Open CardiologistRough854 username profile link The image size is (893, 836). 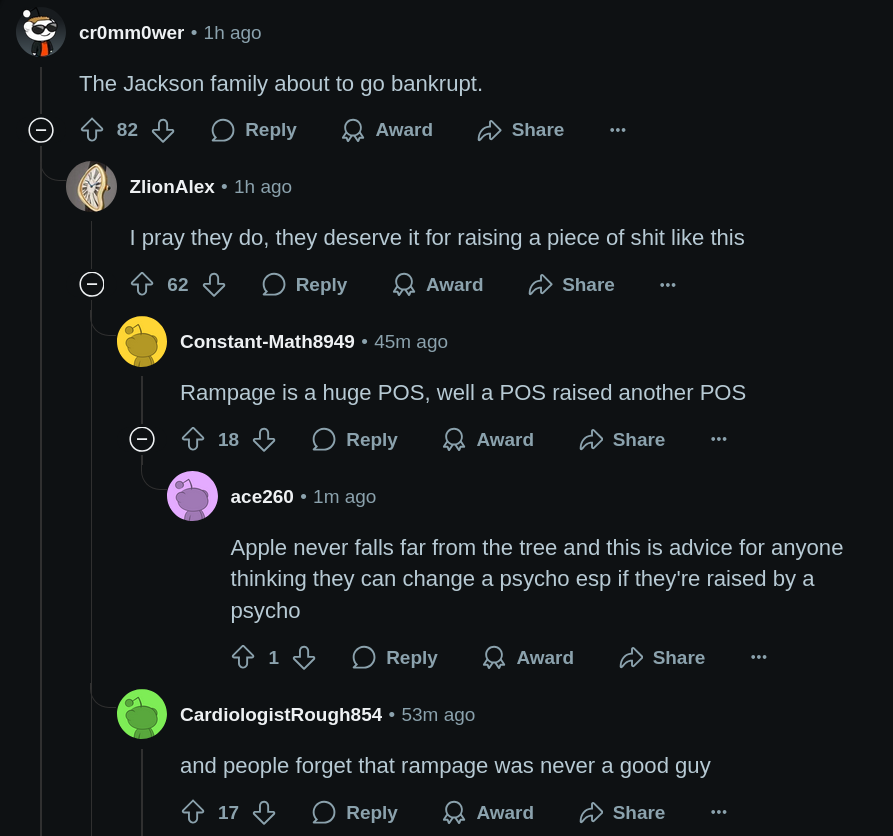coord(281,714)
